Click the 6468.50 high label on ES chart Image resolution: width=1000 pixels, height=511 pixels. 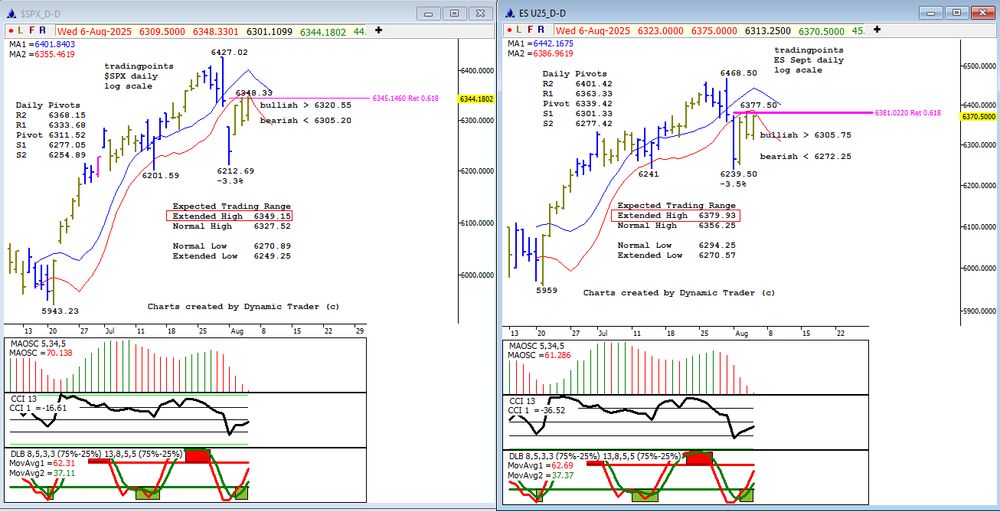point(739,73)
